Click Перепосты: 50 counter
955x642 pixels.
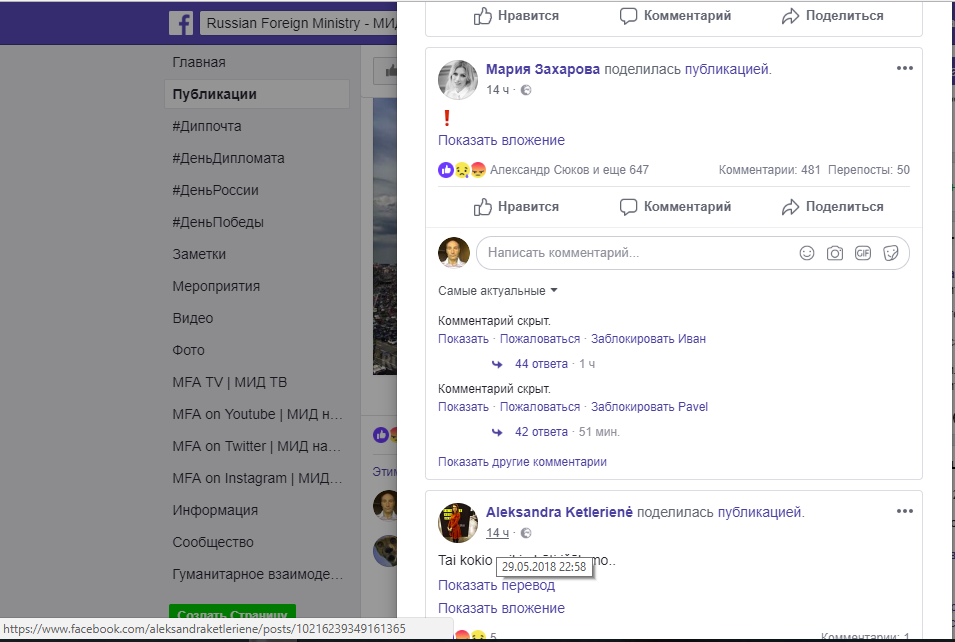(x=869, y=170)
